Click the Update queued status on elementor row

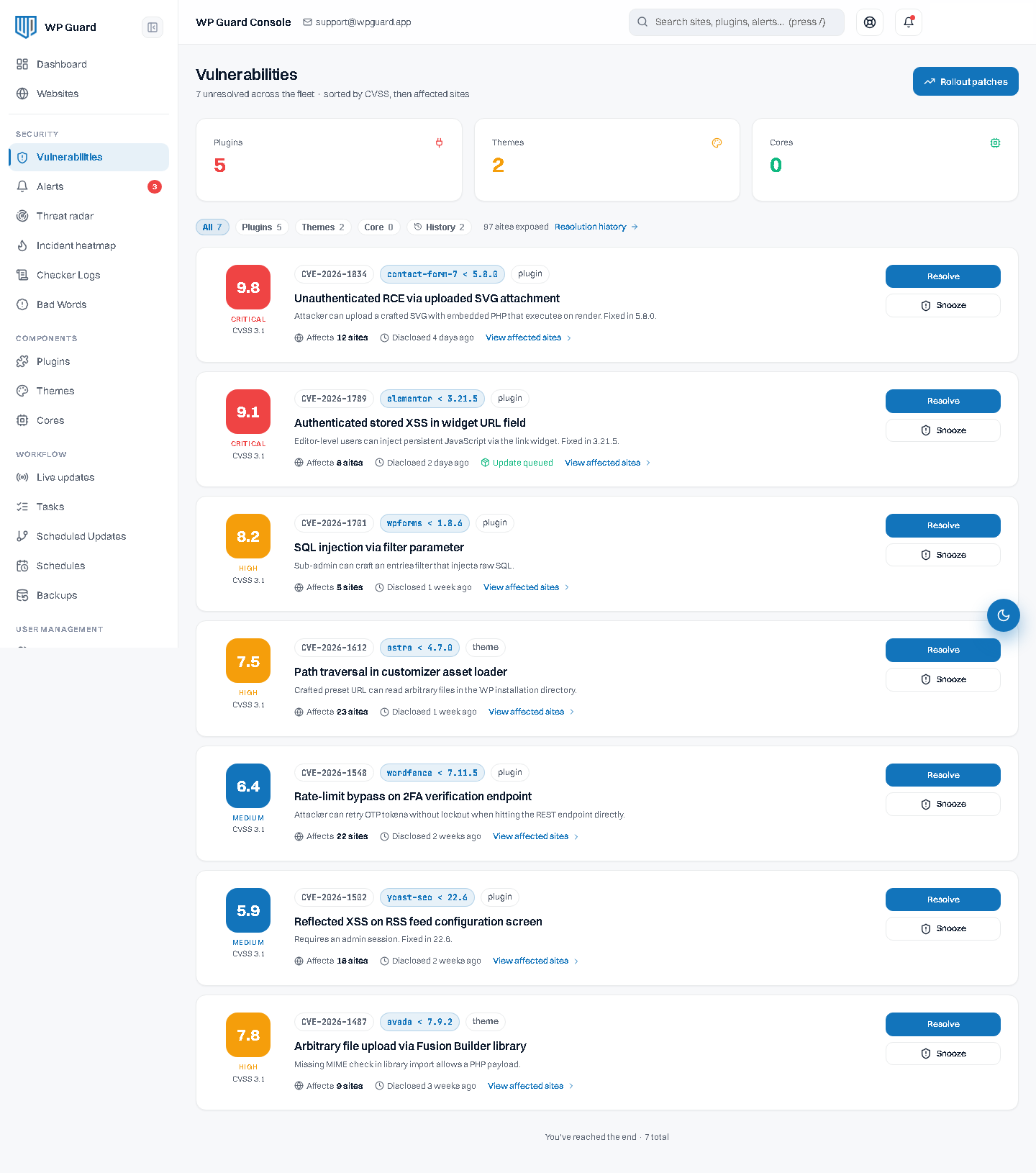(x=517, y=463)
